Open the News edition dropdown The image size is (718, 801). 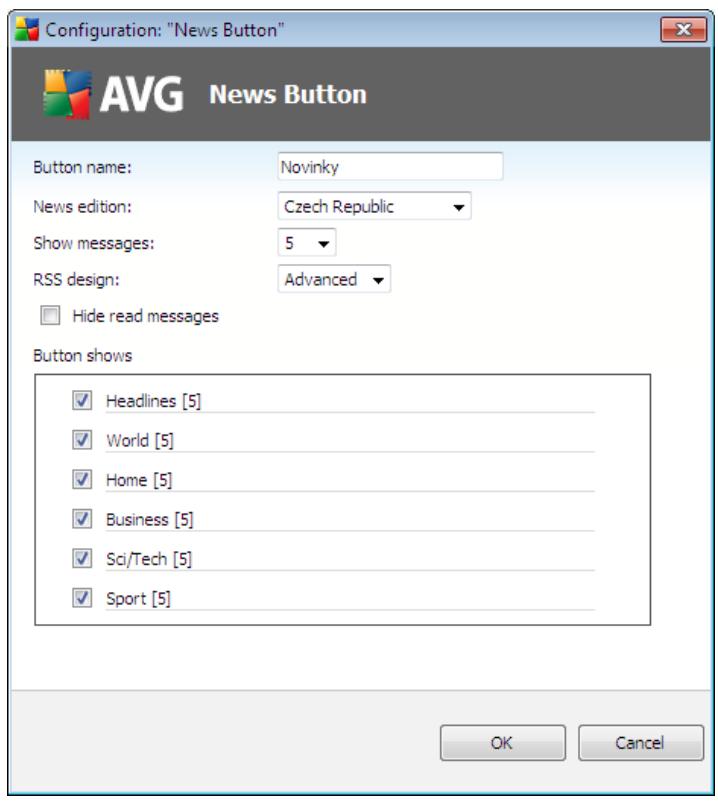pos(374,206)
